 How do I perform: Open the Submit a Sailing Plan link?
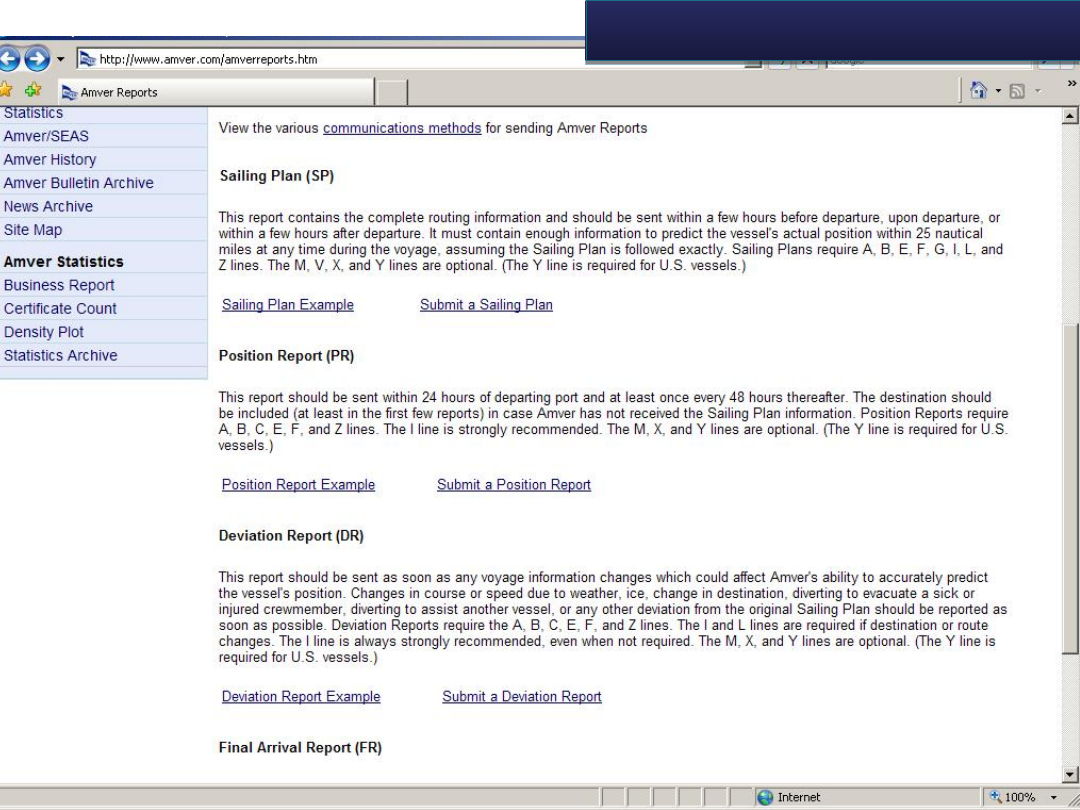click(x=486, y=305)
